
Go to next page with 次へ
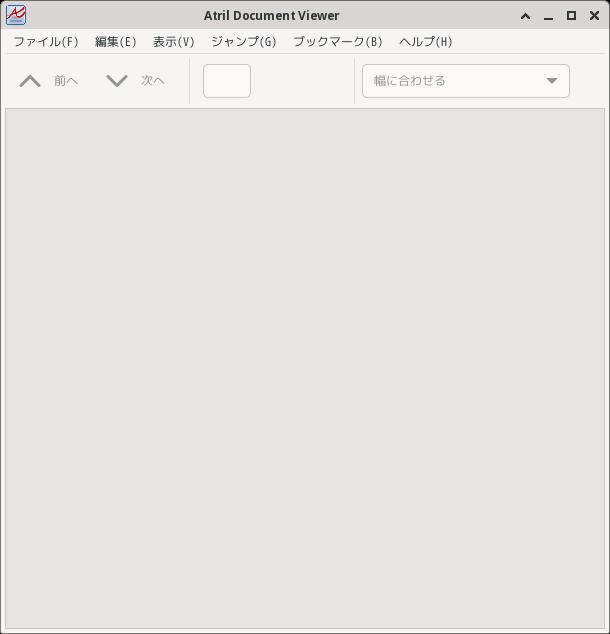tap(136, 81)
